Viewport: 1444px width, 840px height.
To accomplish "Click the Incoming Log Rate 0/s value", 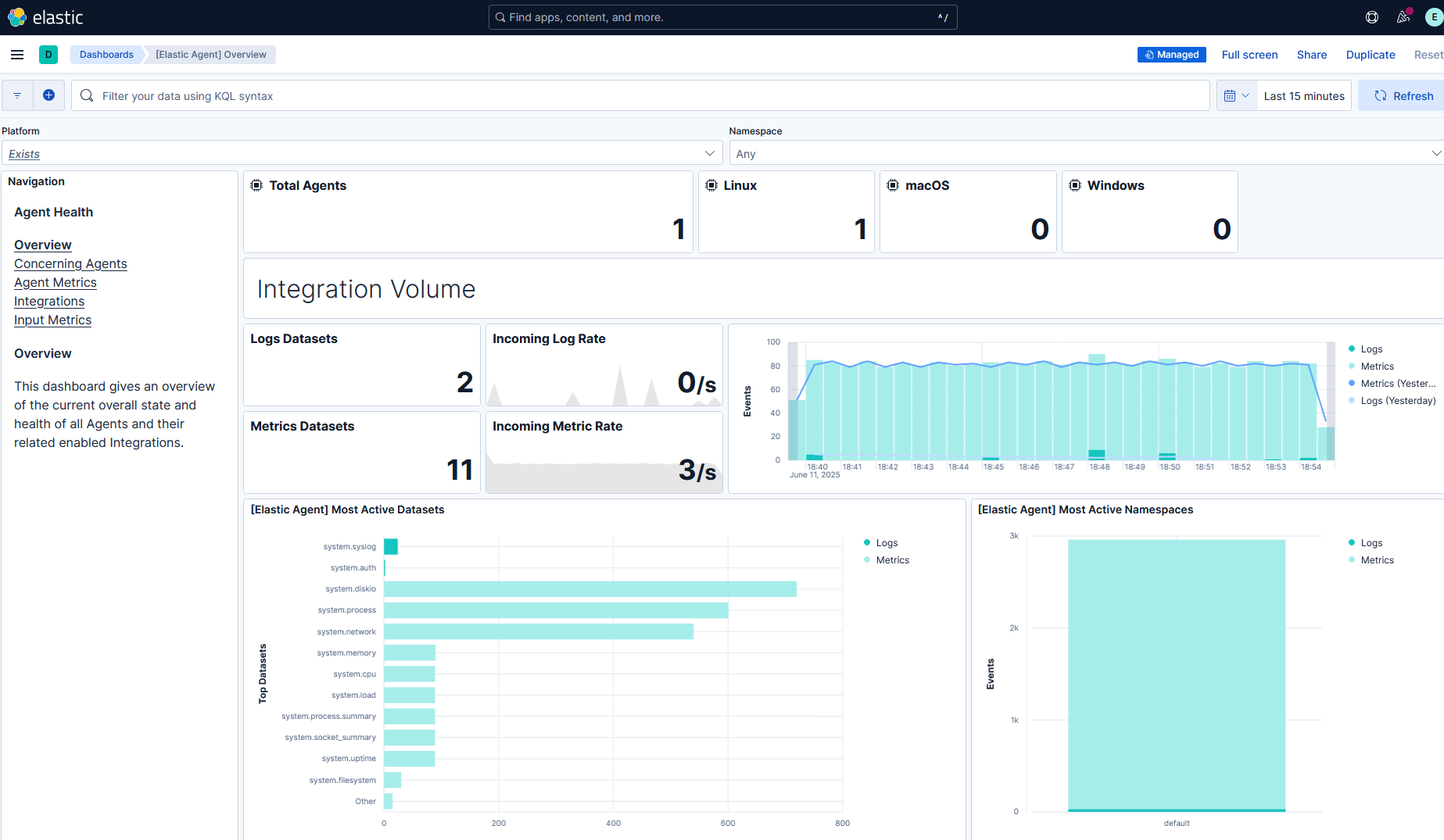I will 697,382.
